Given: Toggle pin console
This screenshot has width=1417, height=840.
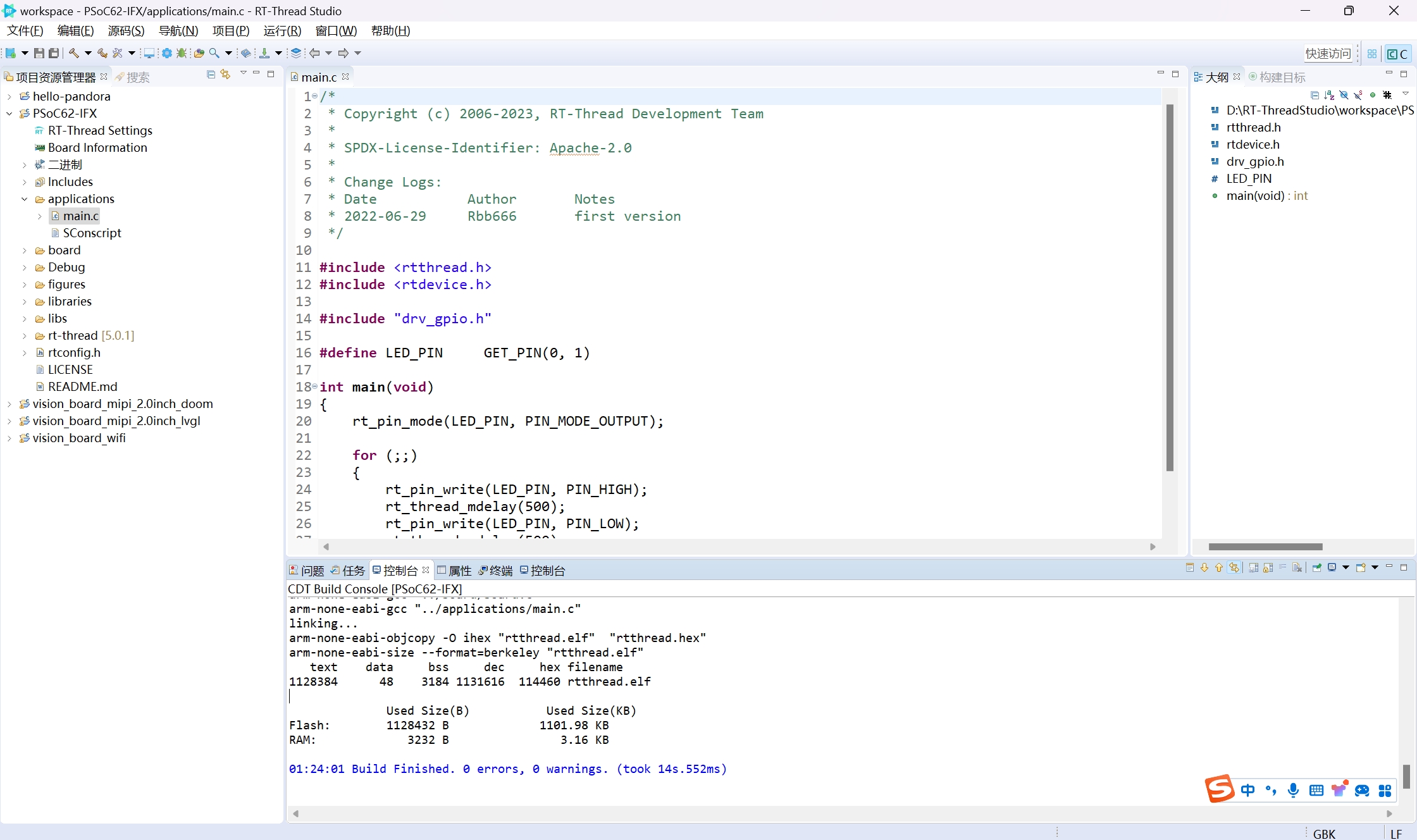Looking at the screenshot, I should click(x=1316, y=568).
